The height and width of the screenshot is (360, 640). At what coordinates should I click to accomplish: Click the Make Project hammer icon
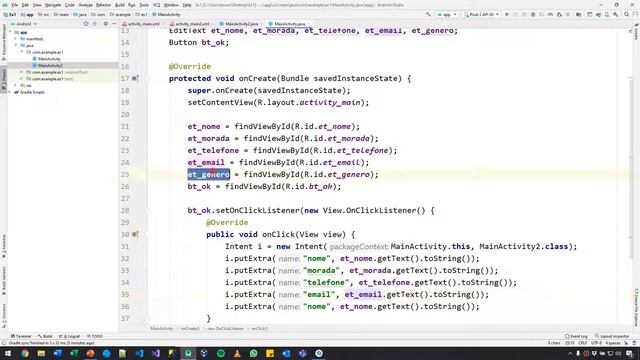click(x=428, y=14)
